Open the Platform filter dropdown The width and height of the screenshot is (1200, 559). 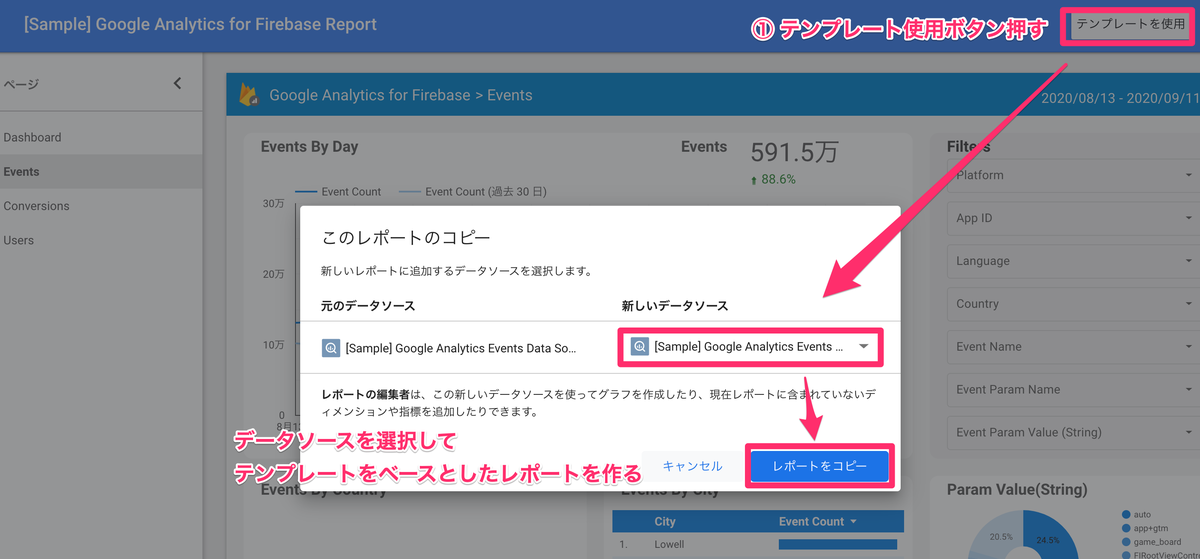(x=1073, y=175)
